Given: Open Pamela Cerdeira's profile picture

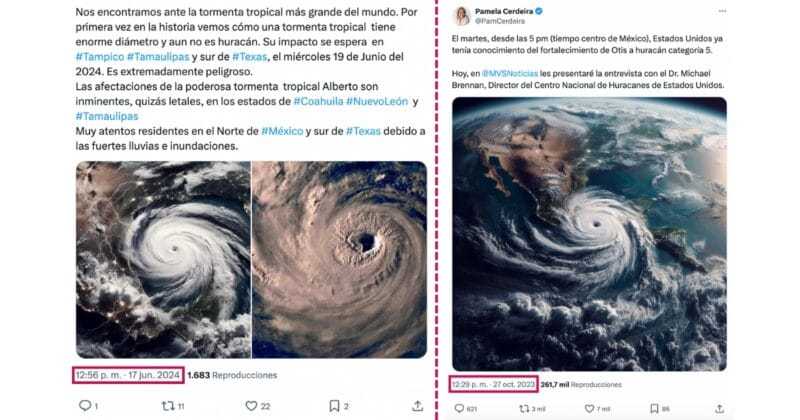Looking at the screenshot, I should 462,16.
